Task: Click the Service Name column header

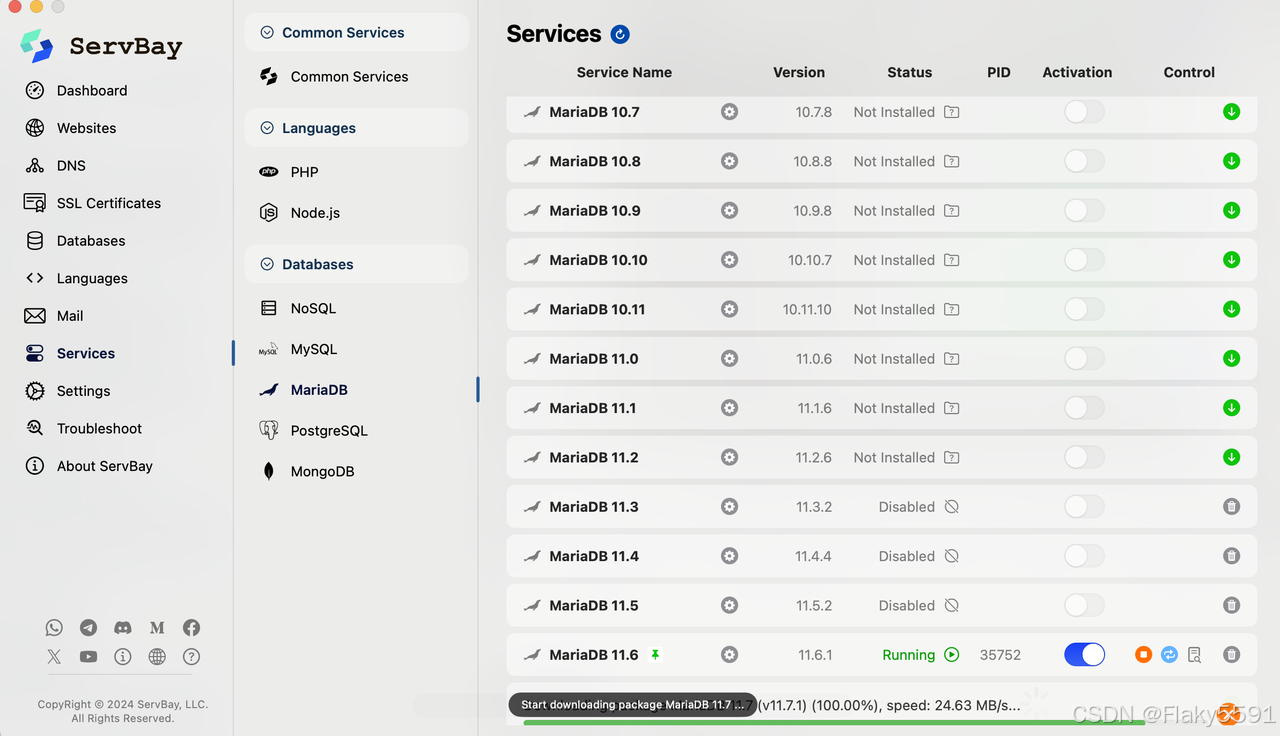Action: [624, 72]
